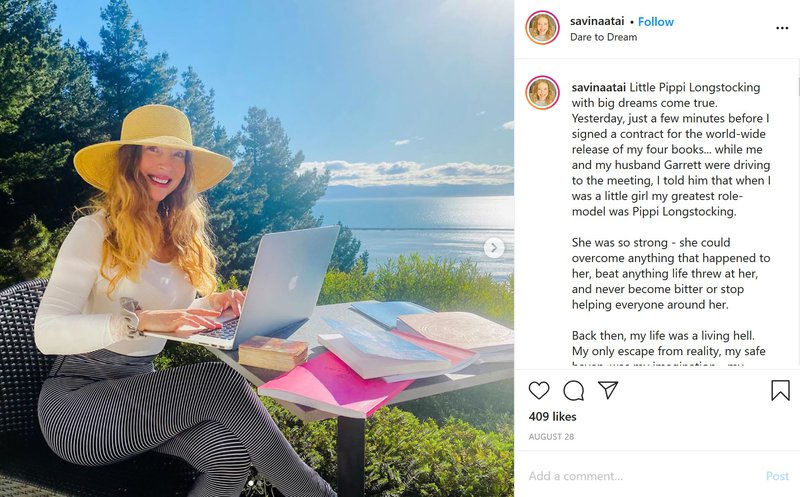Click savinaatai profile picture in header
Viewport: 800px width, 497px height.
coord(542,28)
